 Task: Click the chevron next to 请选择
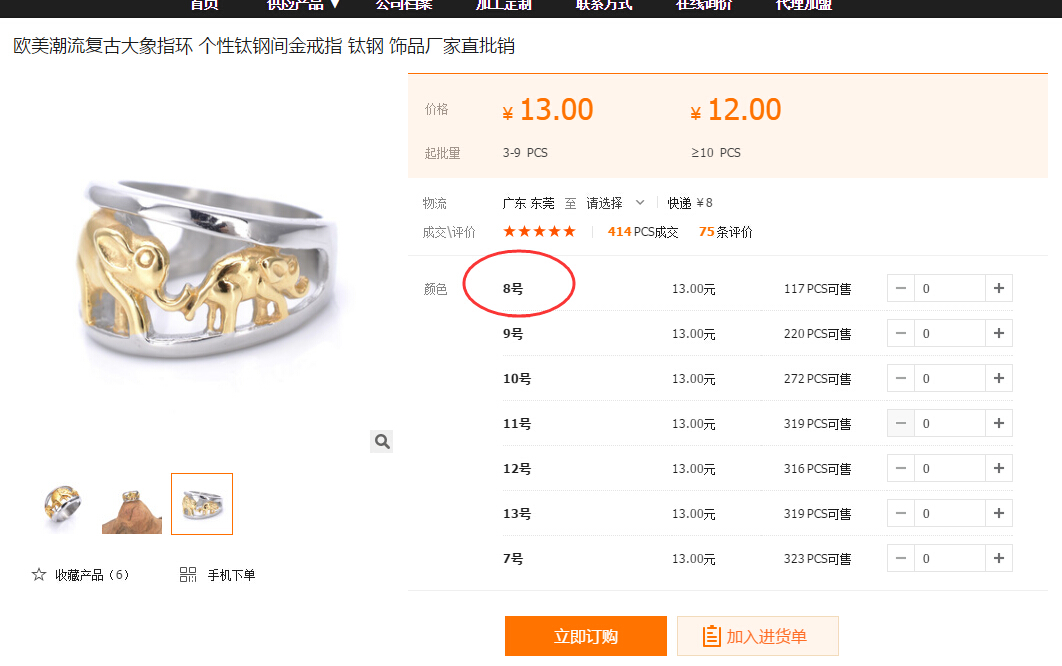point(640,203)
